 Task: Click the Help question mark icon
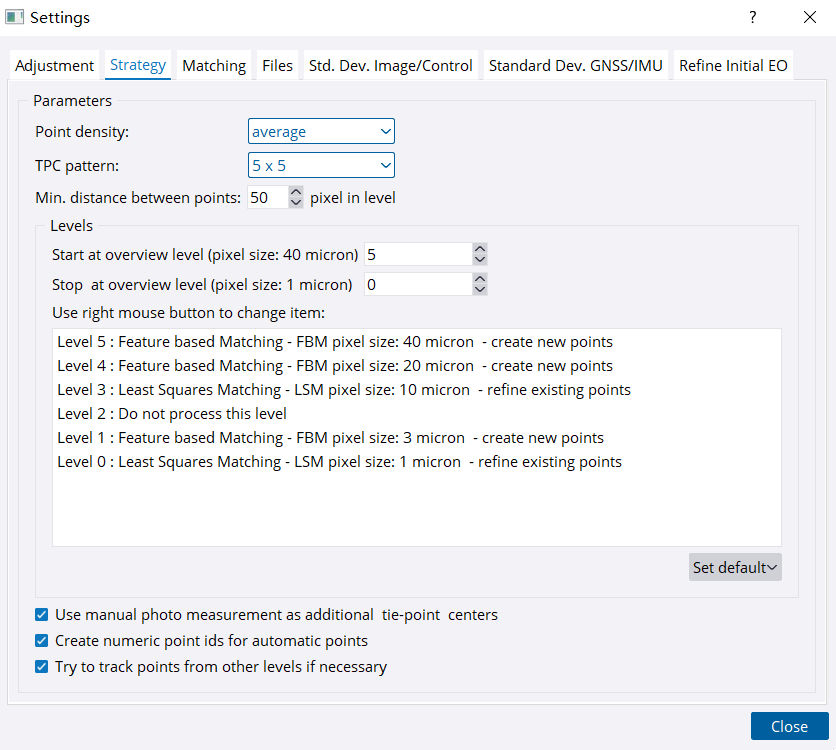point(752,17)
